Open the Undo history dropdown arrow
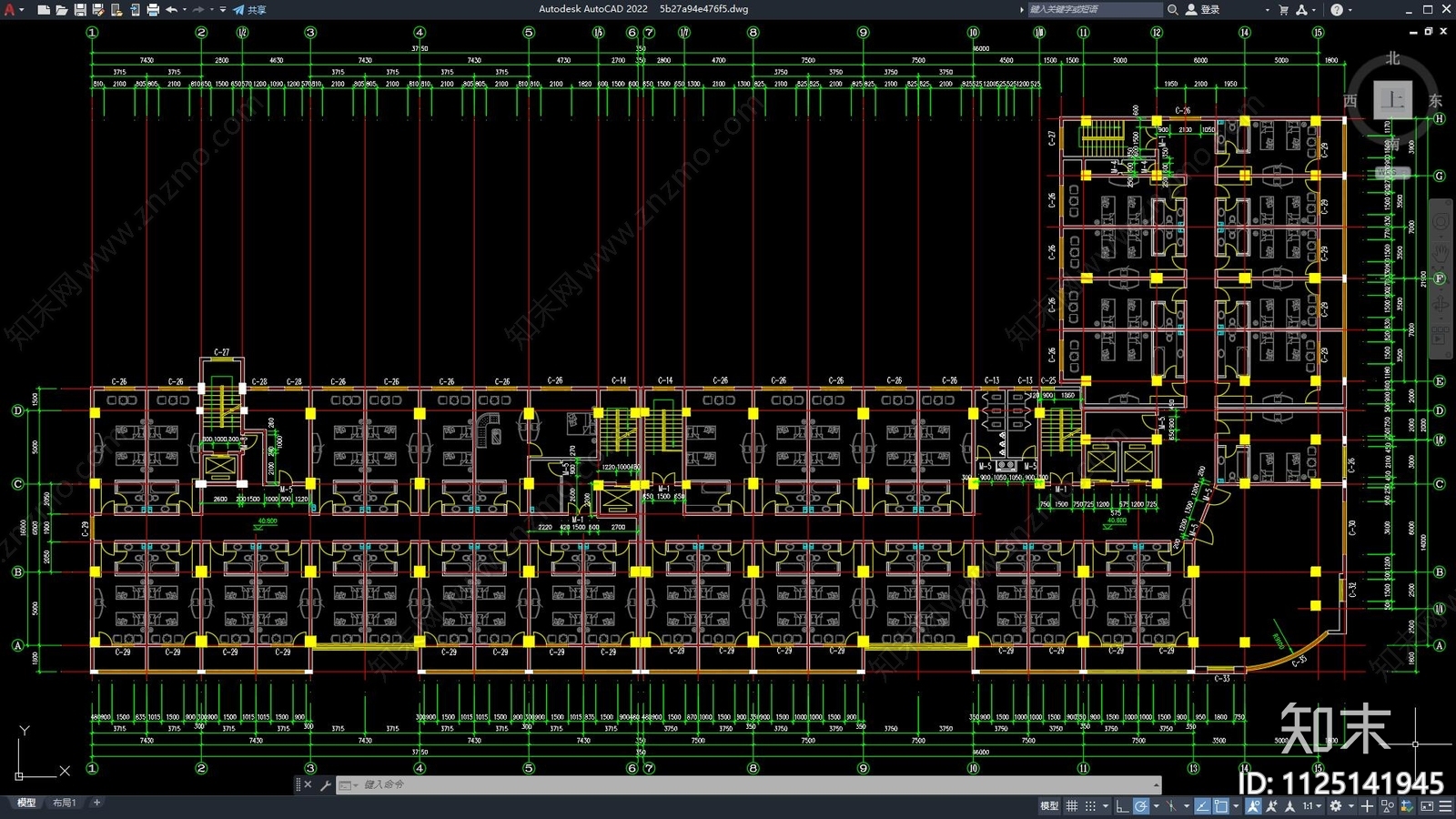 point(185,10)
